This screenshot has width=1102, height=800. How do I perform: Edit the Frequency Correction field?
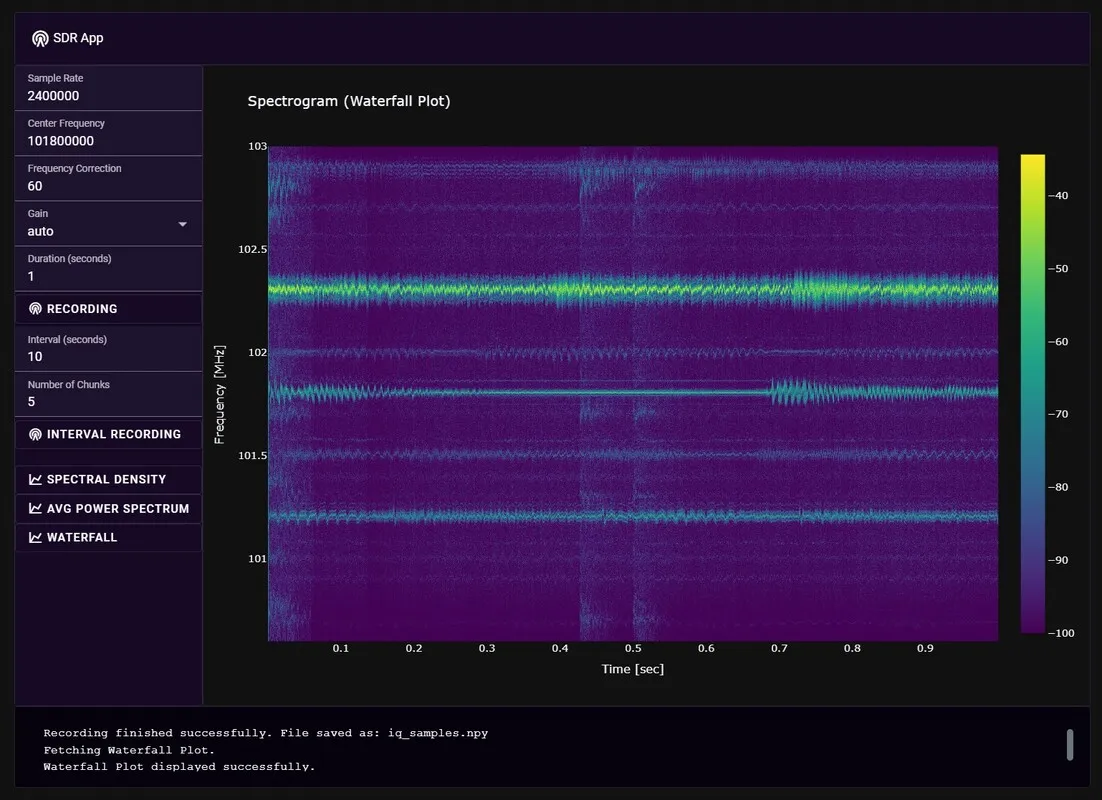(x=108, y=178)
